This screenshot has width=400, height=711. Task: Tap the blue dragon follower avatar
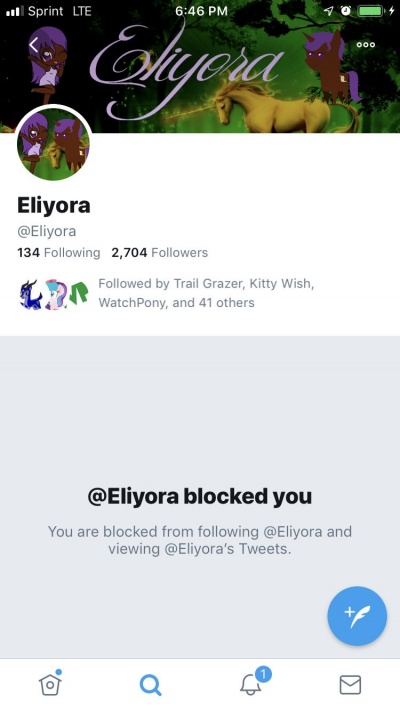[31, 294]
